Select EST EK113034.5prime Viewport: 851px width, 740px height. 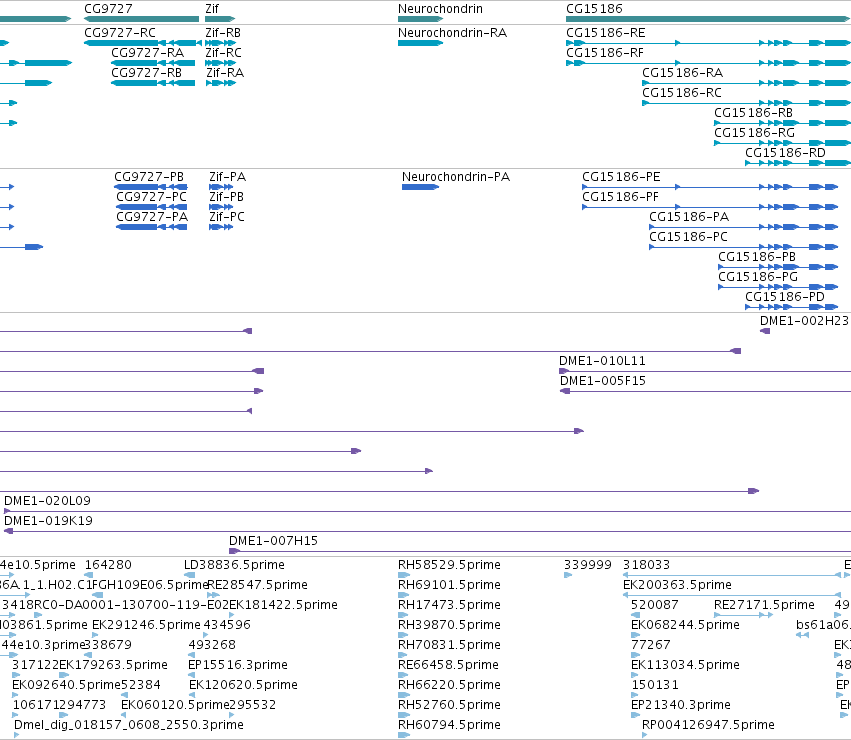tap(685, 666)
